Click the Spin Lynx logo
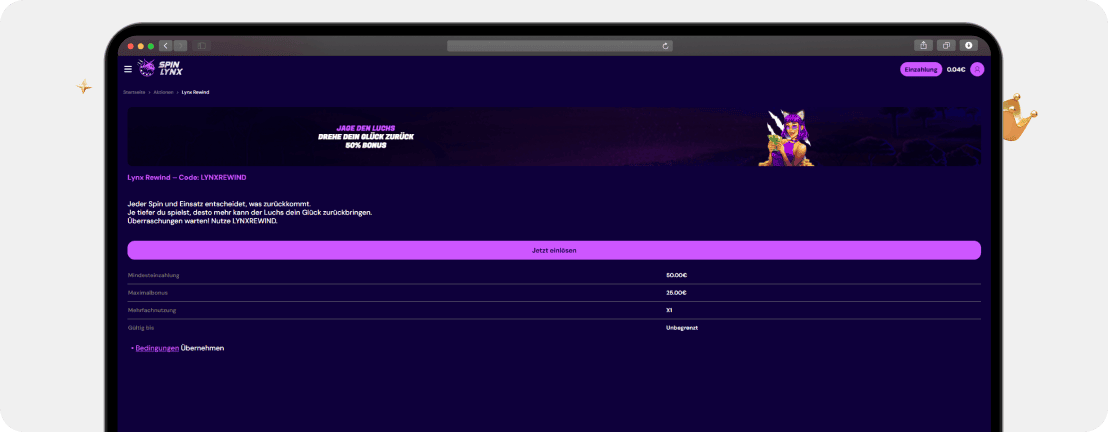1108x432 pixels. tap(160, 69)
